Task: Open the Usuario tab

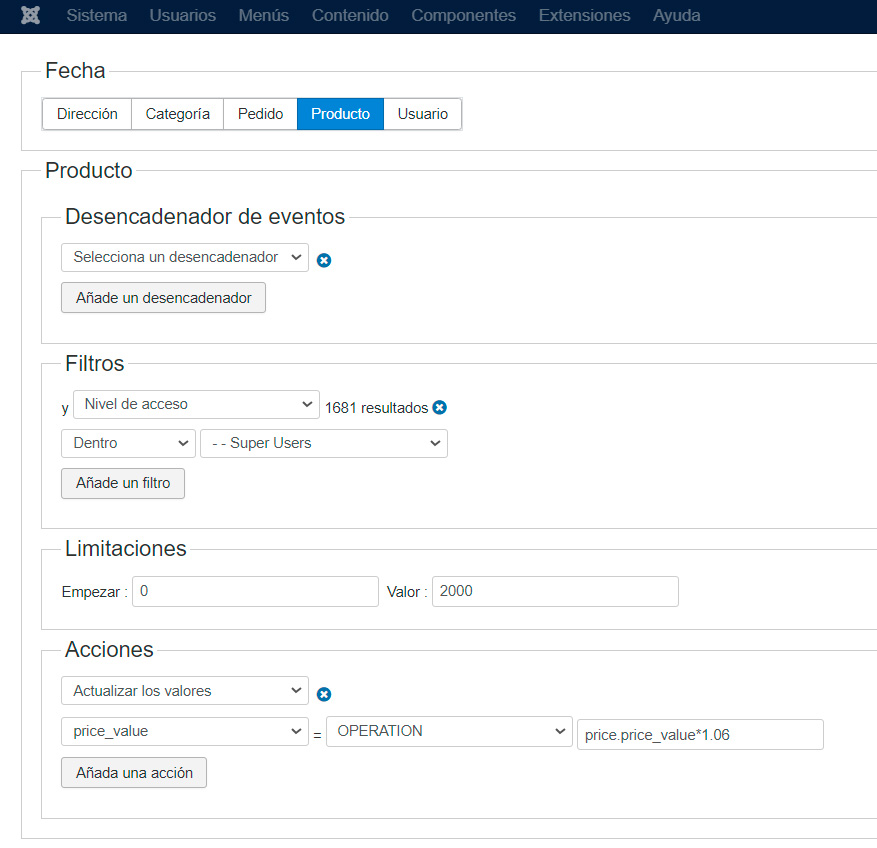Action: 422,114
